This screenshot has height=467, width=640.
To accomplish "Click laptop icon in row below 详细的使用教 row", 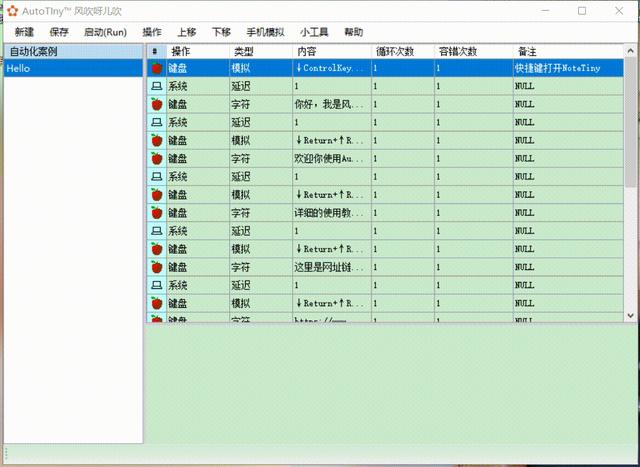I will pos(157,231).
